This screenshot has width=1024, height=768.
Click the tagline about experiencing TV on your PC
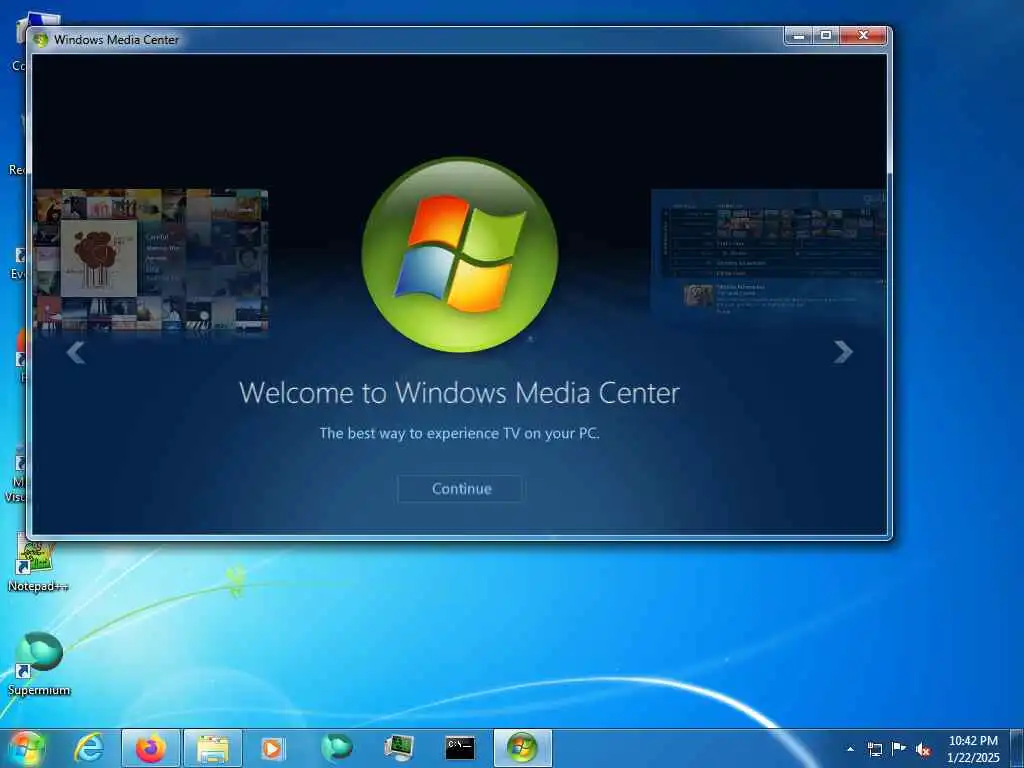459,433
